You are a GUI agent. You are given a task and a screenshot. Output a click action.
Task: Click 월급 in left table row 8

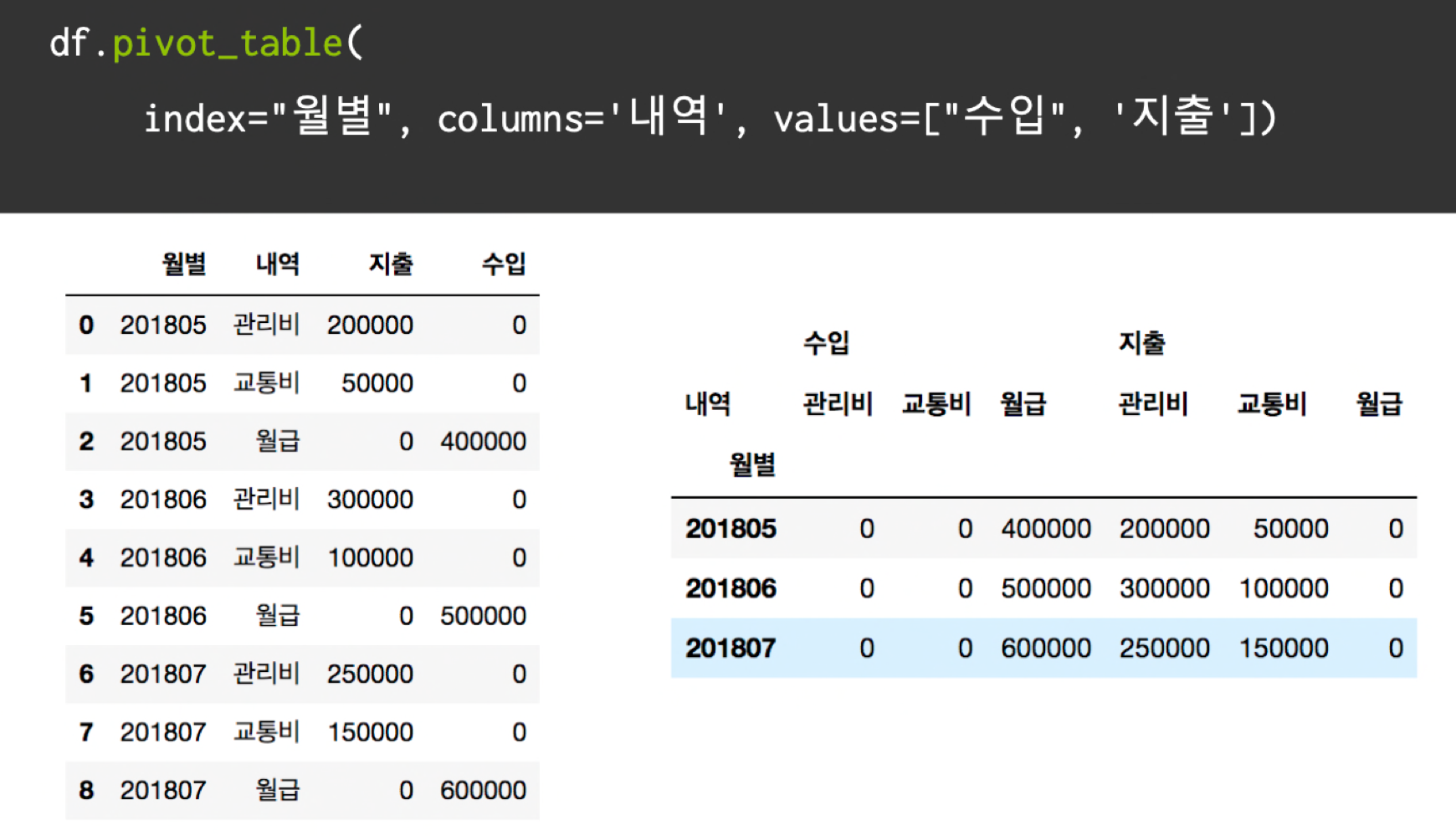pos(278,790)
